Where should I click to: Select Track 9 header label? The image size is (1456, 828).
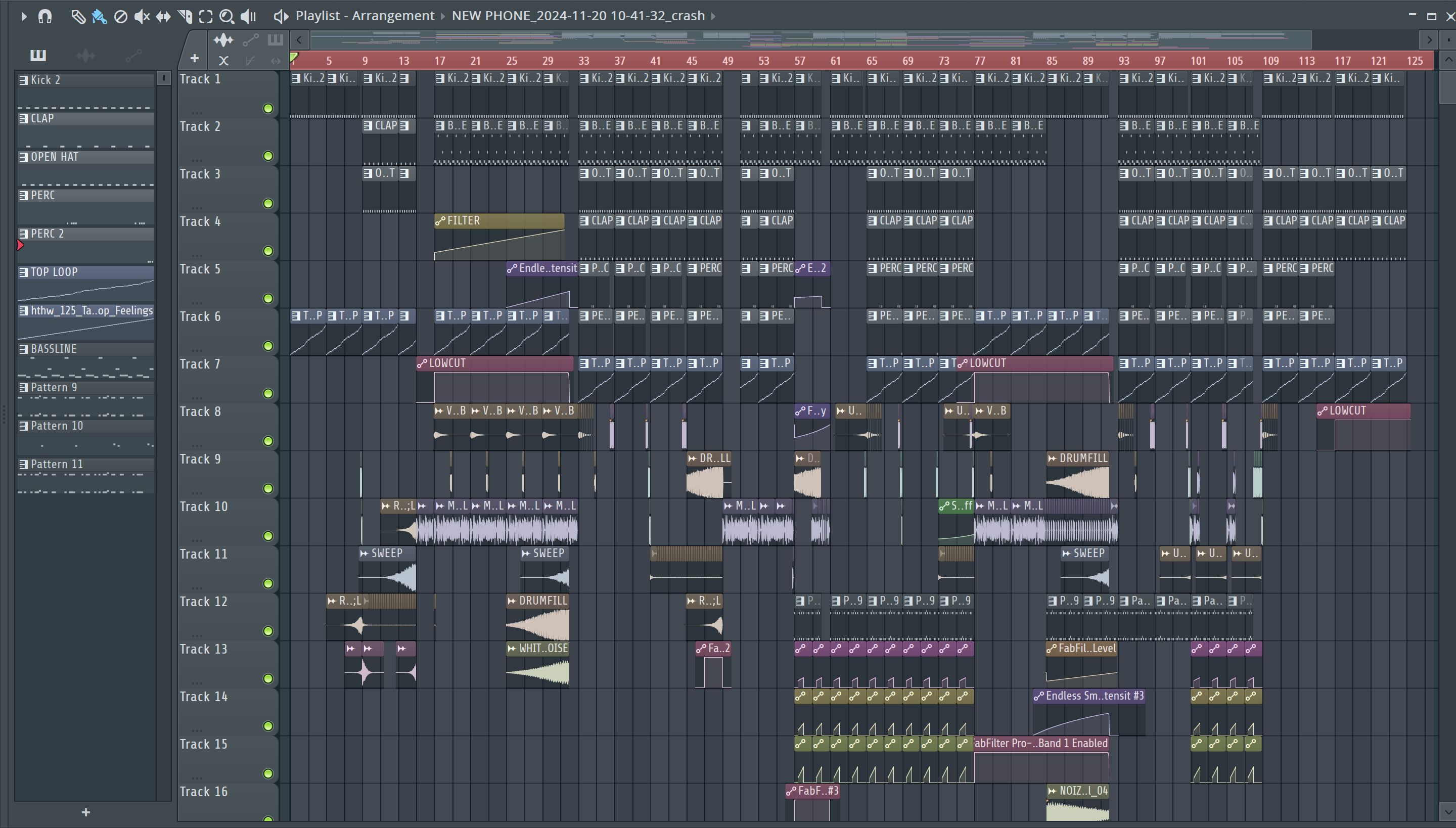pyautogui.click(x=200, y=459)
